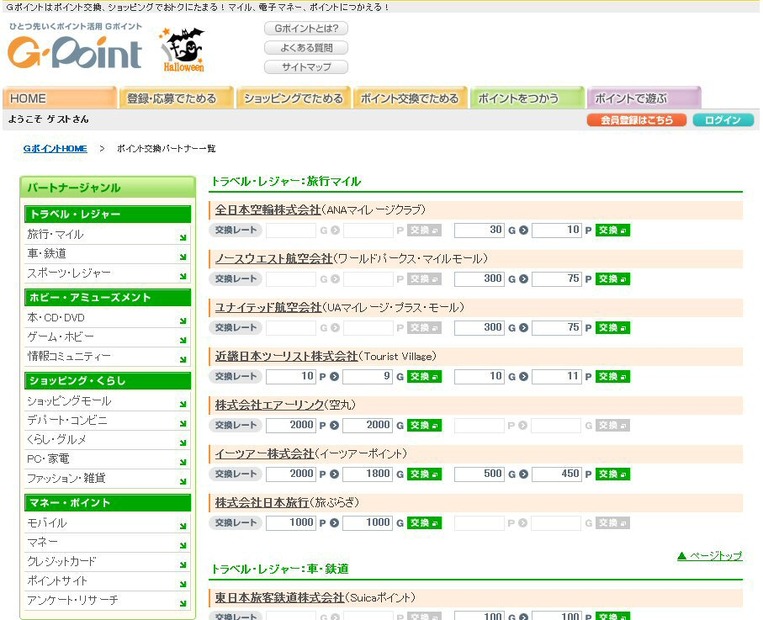Viewport: 763px width, 620px height.
Task: Open the 株式会社日本旅行 link
Action: tap(262, 502)
